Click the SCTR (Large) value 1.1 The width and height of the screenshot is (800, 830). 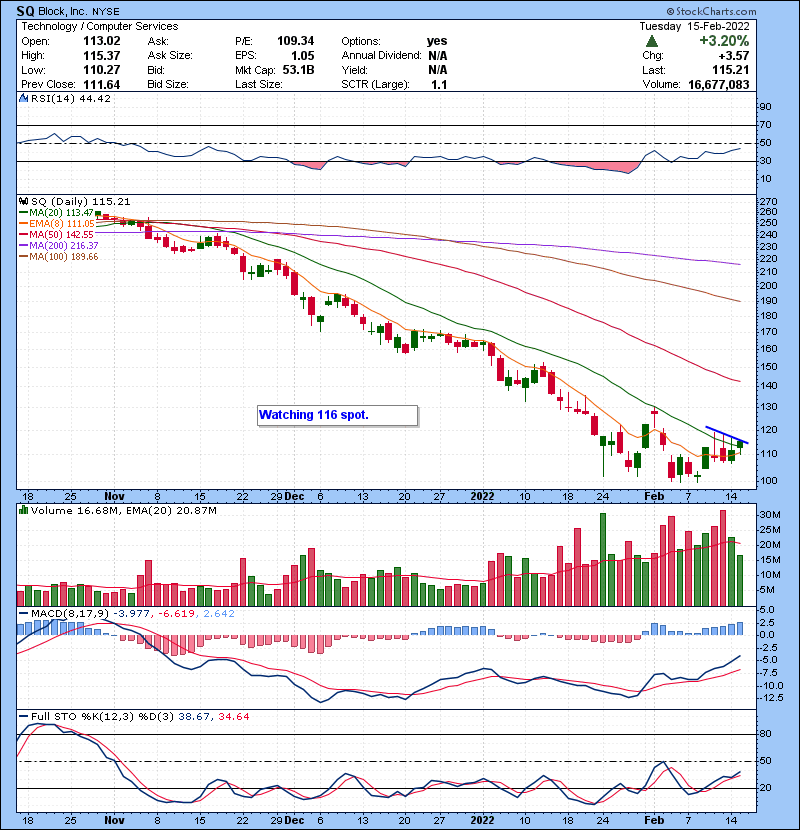439,85
